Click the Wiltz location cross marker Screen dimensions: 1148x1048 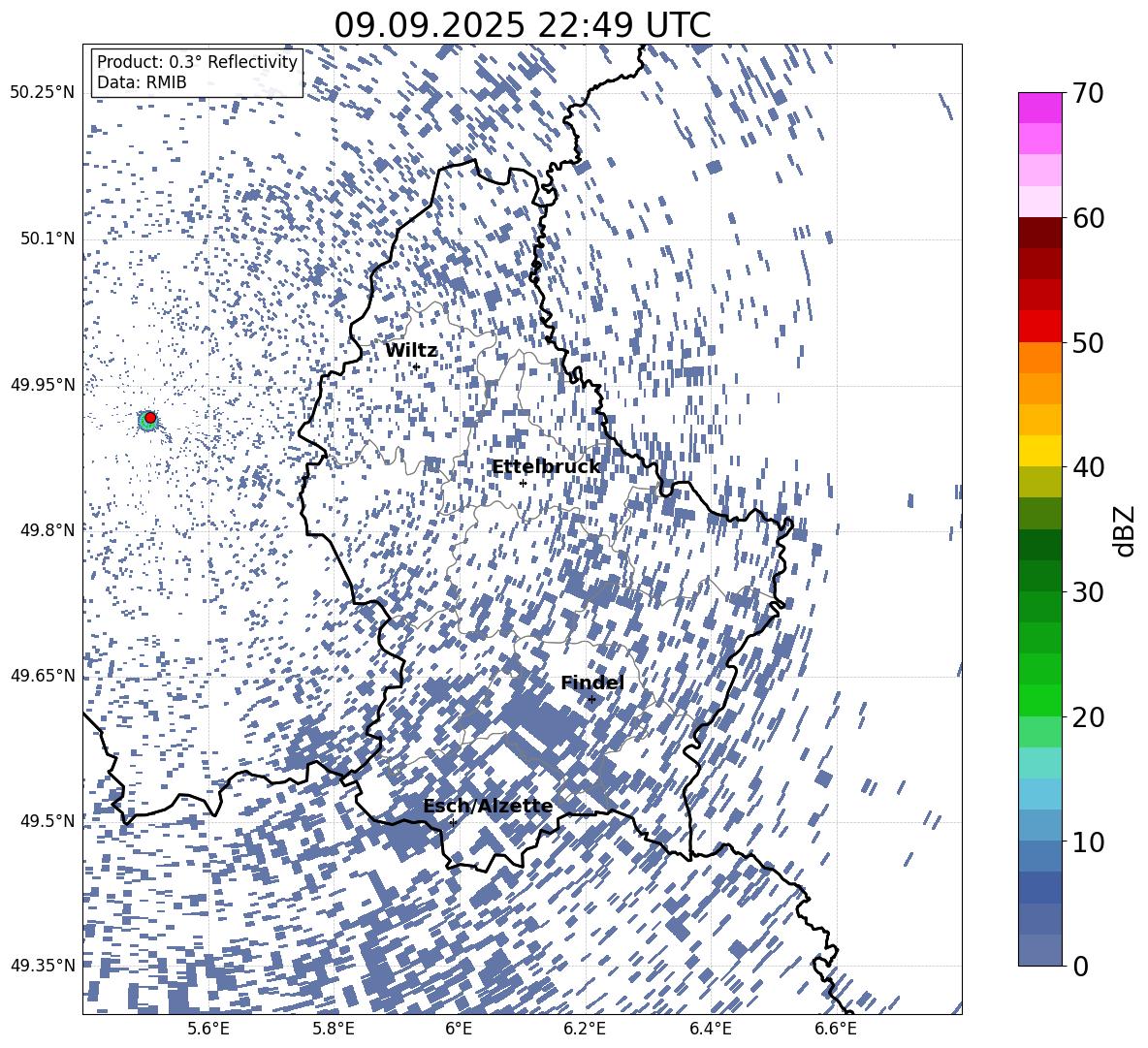click(416, 366)
